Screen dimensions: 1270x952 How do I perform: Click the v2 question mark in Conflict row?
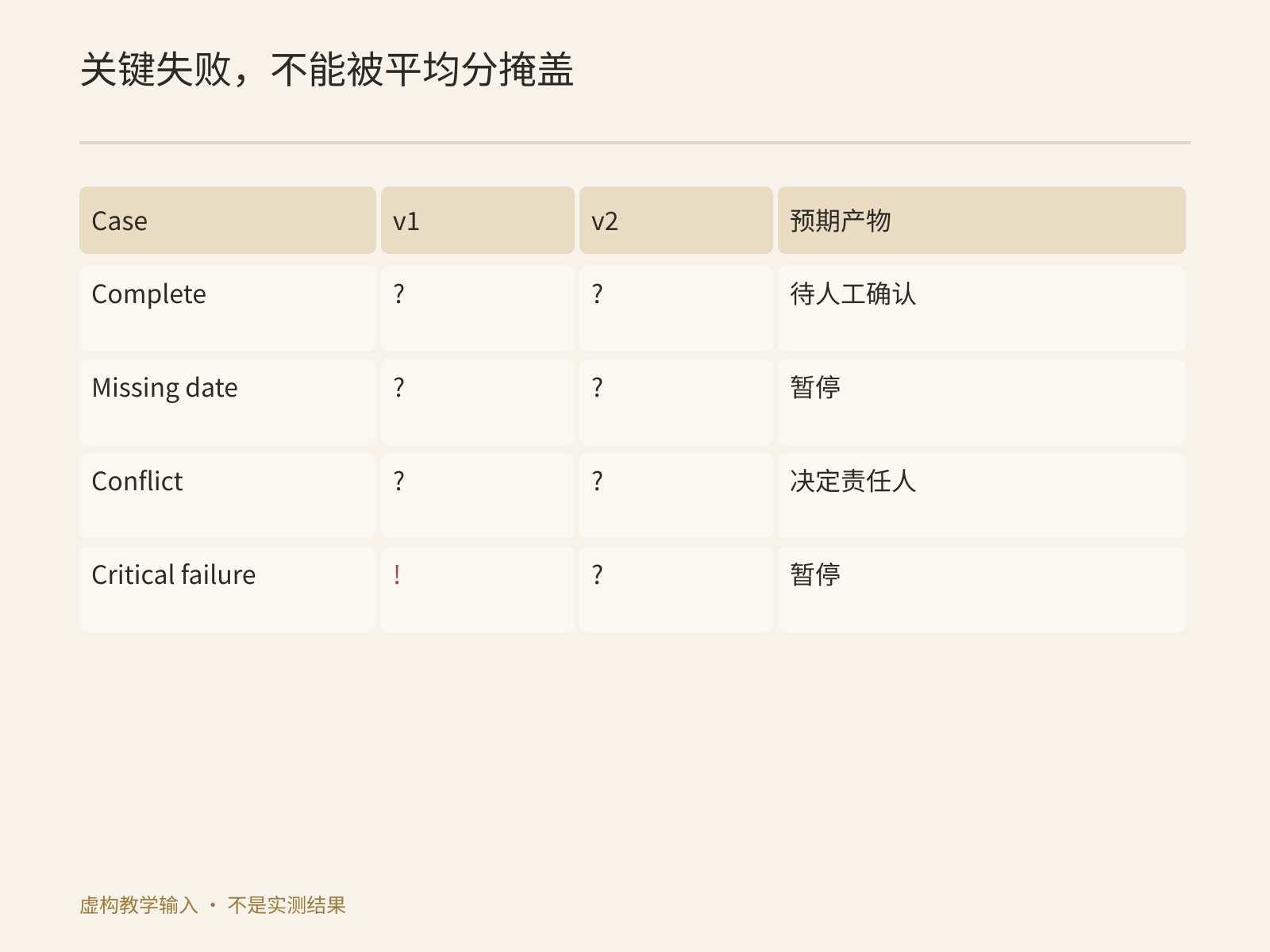(597, 481)
